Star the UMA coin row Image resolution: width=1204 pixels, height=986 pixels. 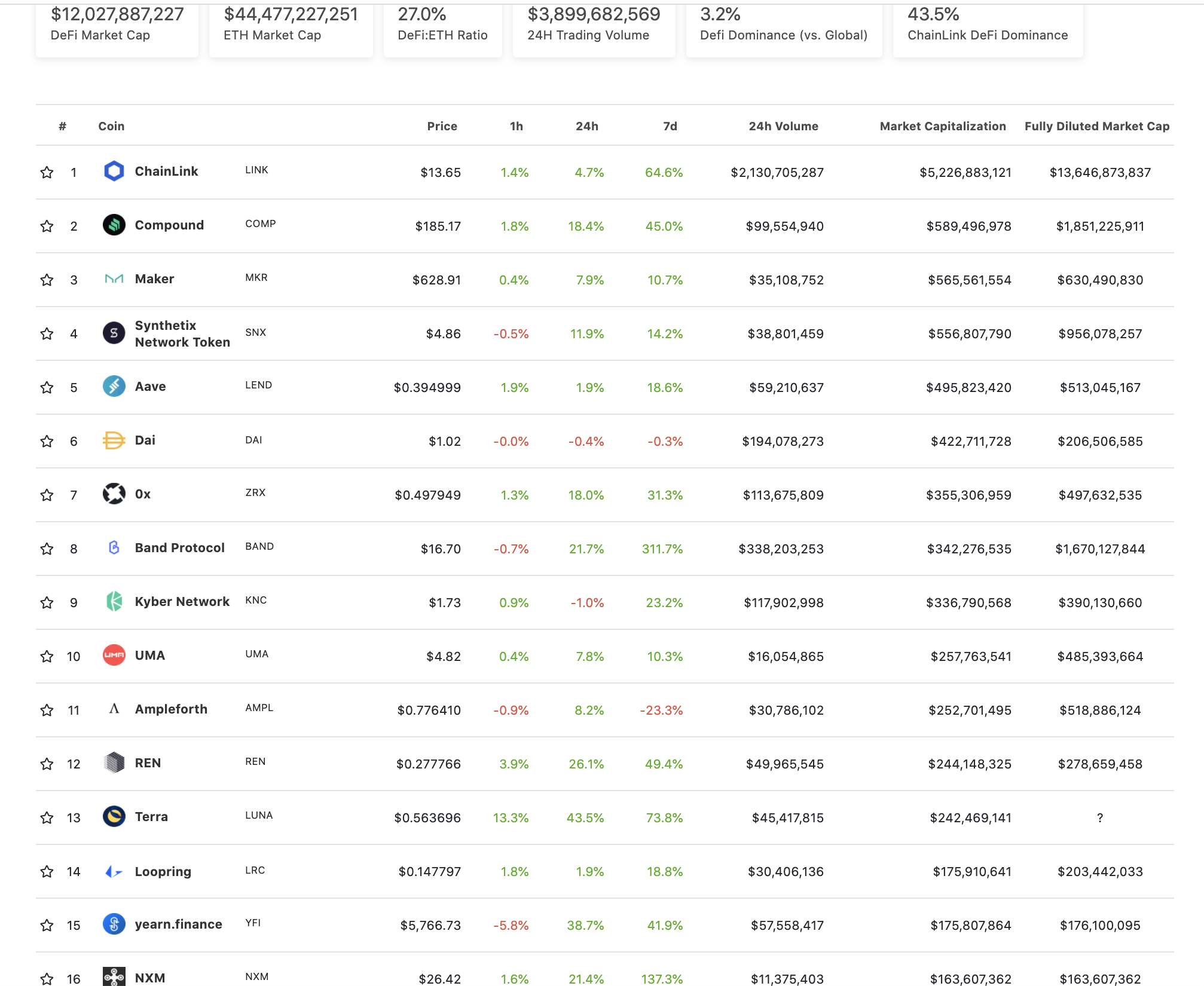point(47,657)
